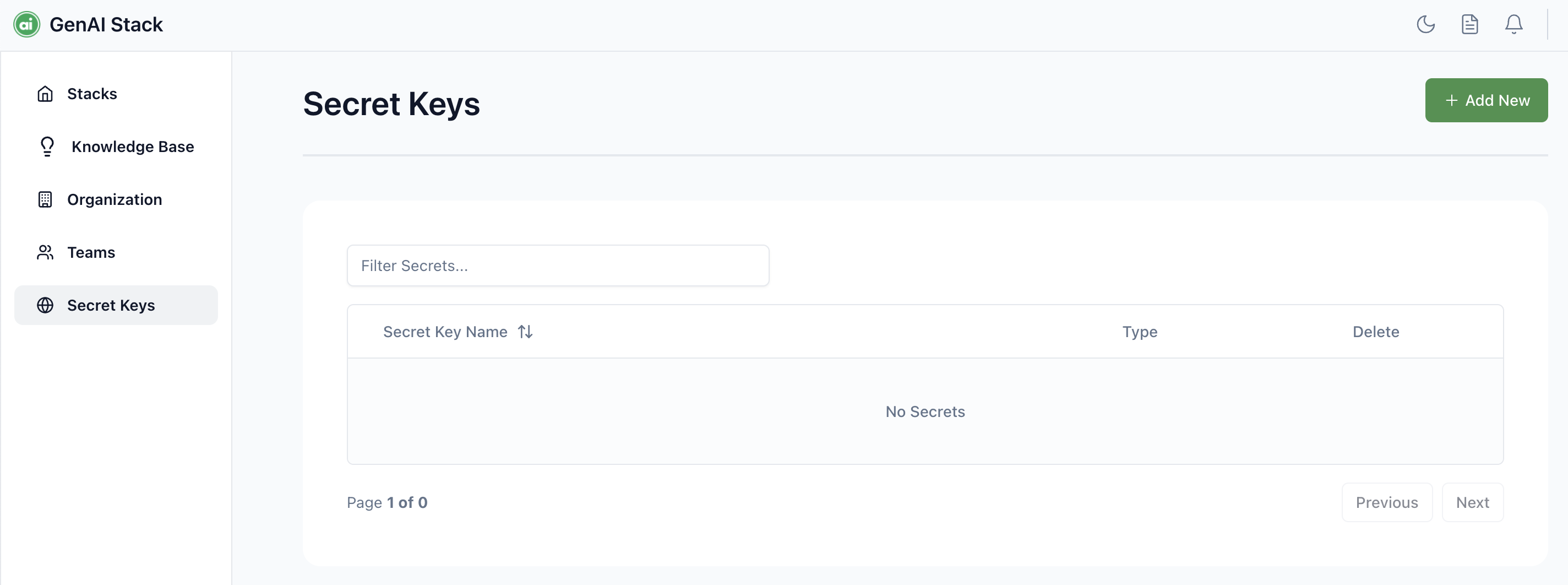The height and width of the screenshot is (585, 1568).
Task: Click the Teams people icon
Action: coord(45,253)
